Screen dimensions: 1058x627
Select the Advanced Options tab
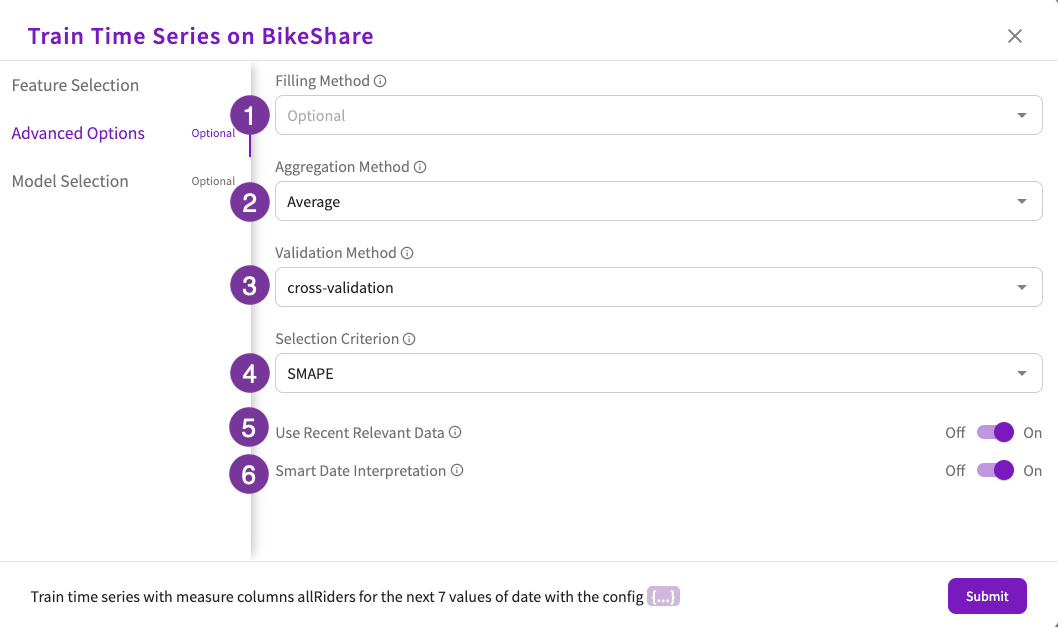pos(78,133)
